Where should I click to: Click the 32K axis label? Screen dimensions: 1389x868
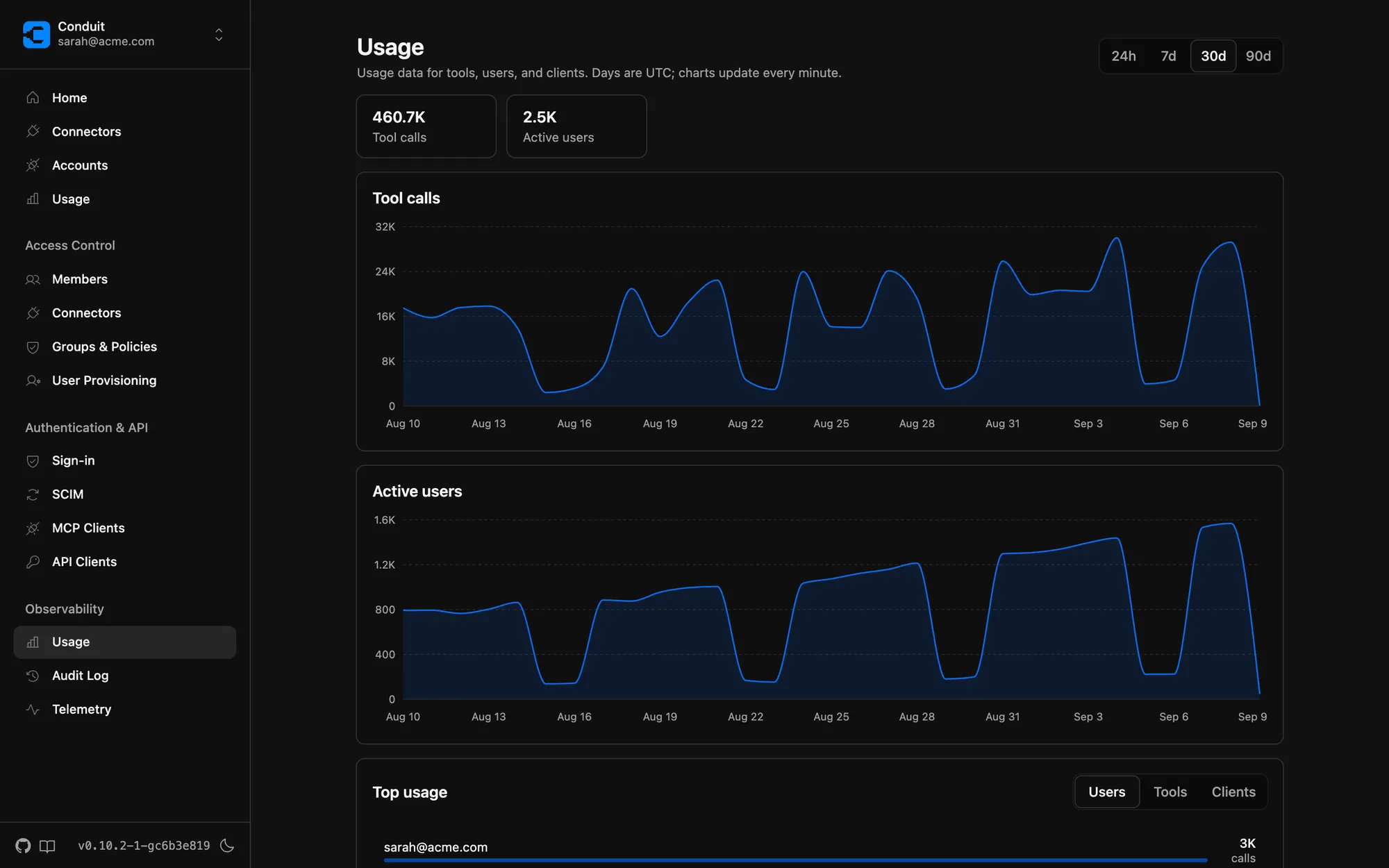coord(385,227)
